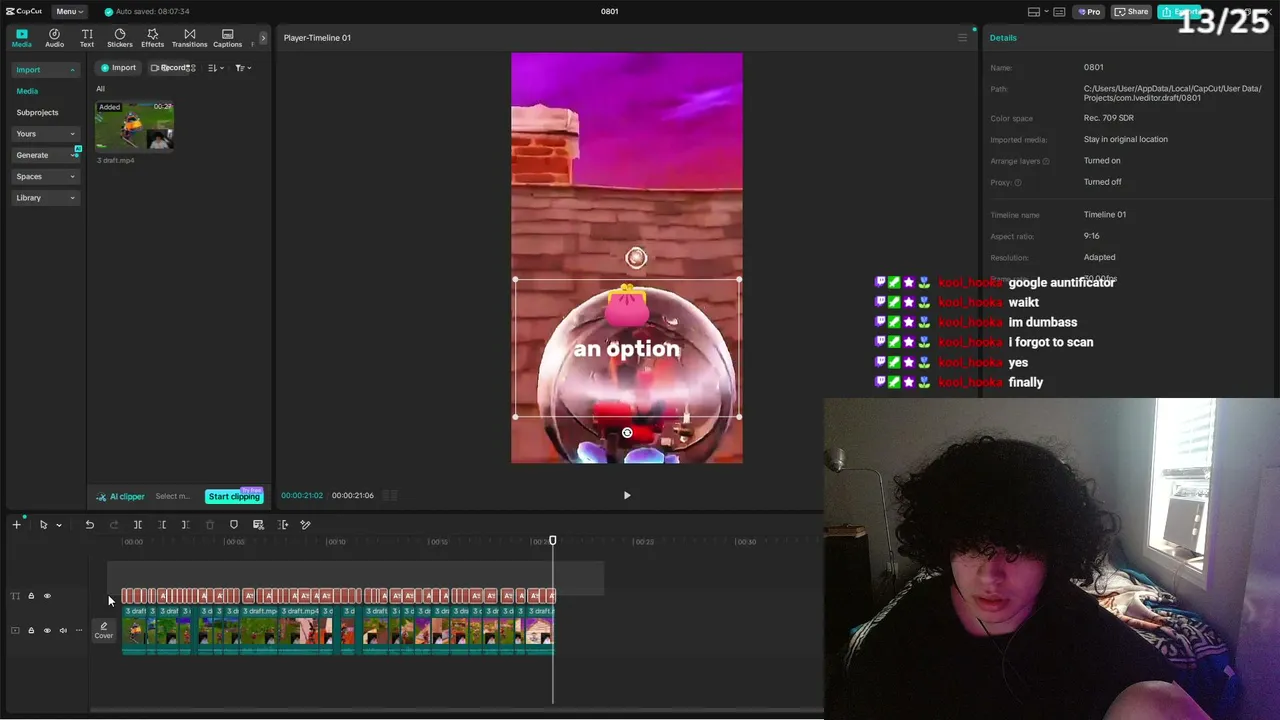
Task: Expand the Menu dropdown
Action: coord(69,12)
